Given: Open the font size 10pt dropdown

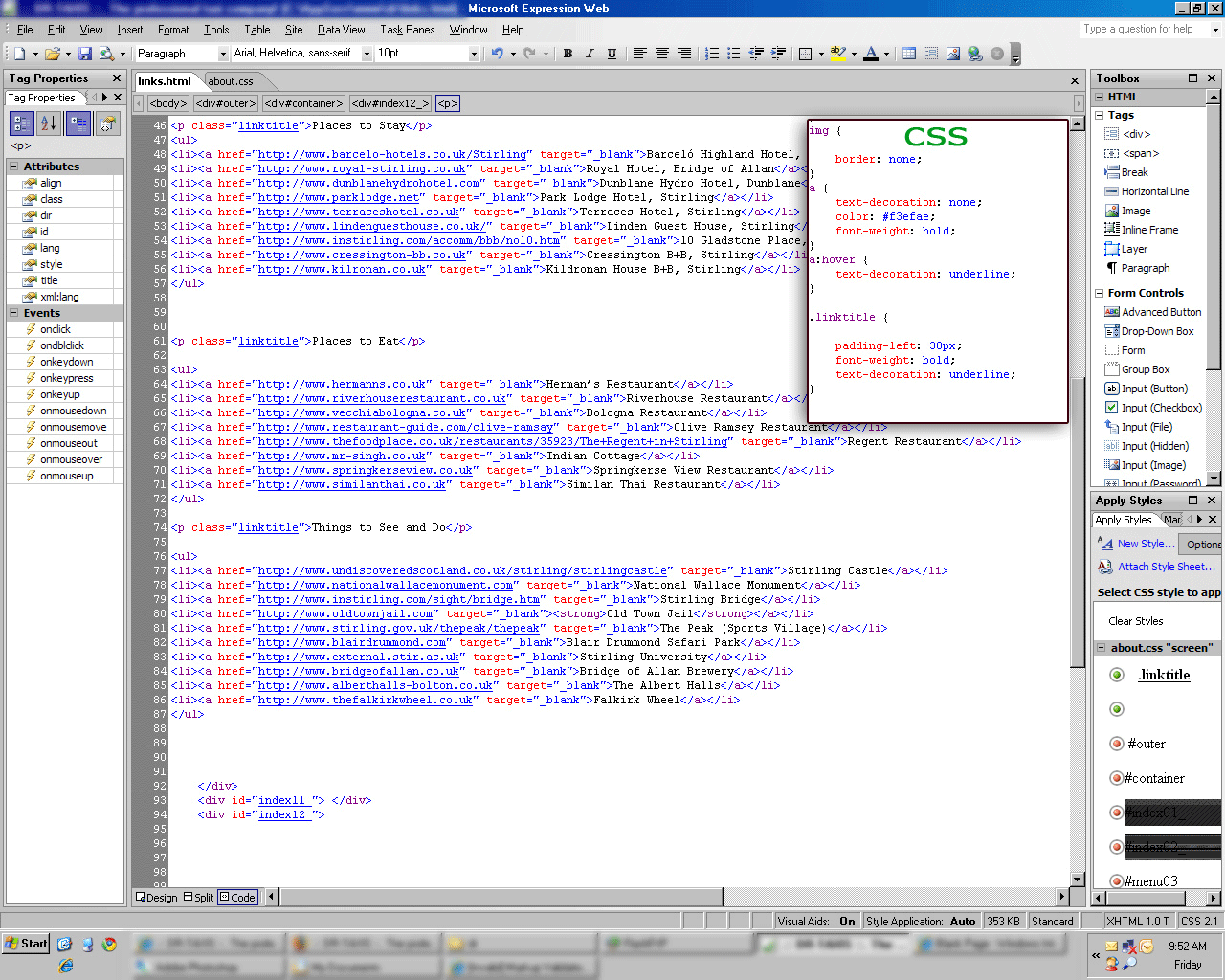Looking at the screenshot, I should coord(474,54).
